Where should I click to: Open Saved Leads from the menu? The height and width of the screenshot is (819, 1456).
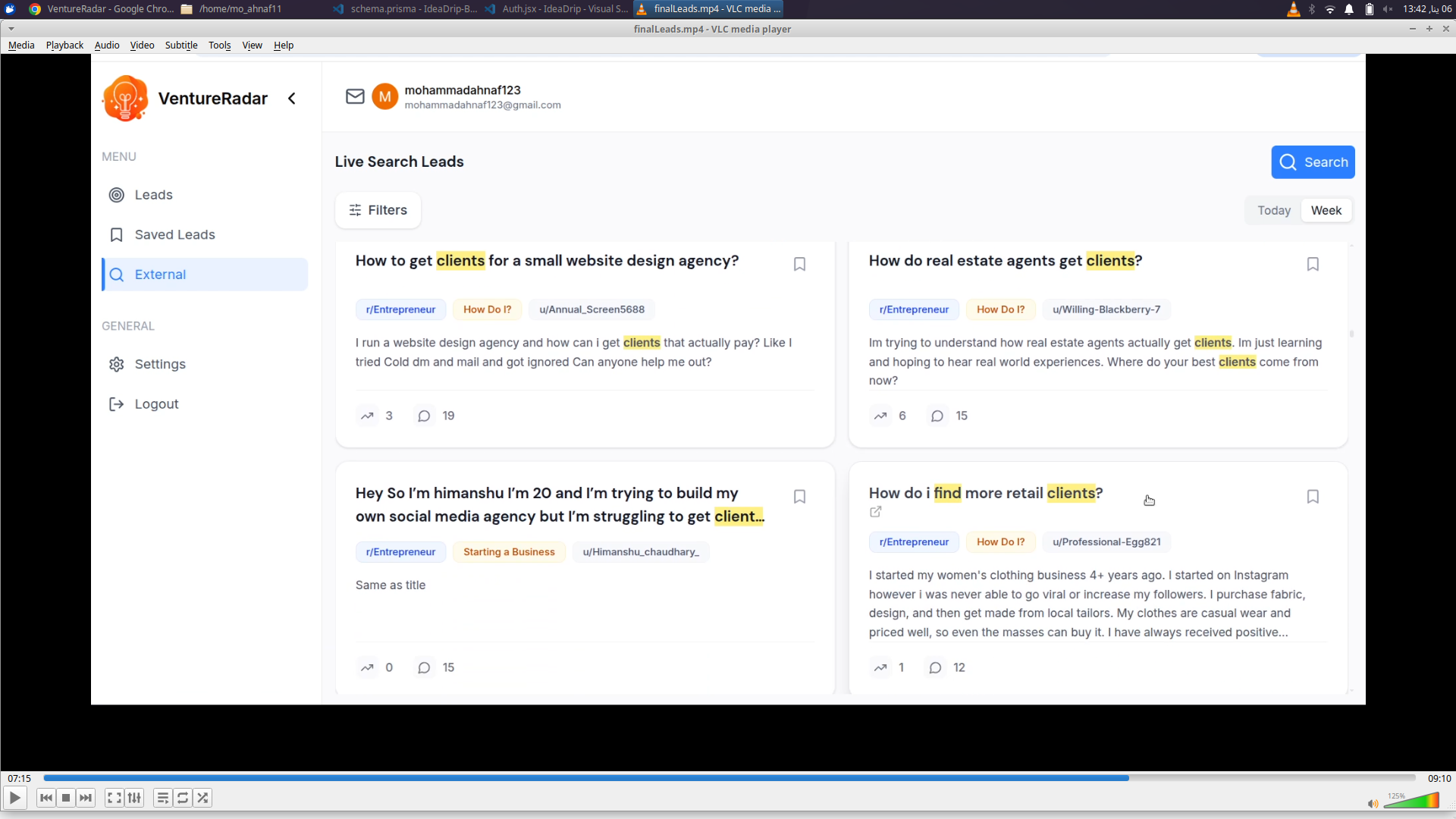tap(174, 234)
